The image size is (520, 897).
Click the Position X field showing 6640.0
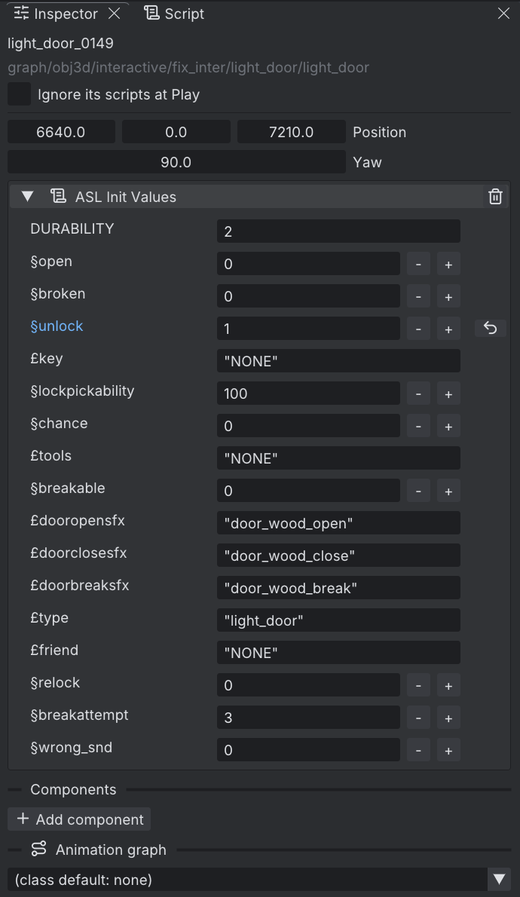pos(61,132)
